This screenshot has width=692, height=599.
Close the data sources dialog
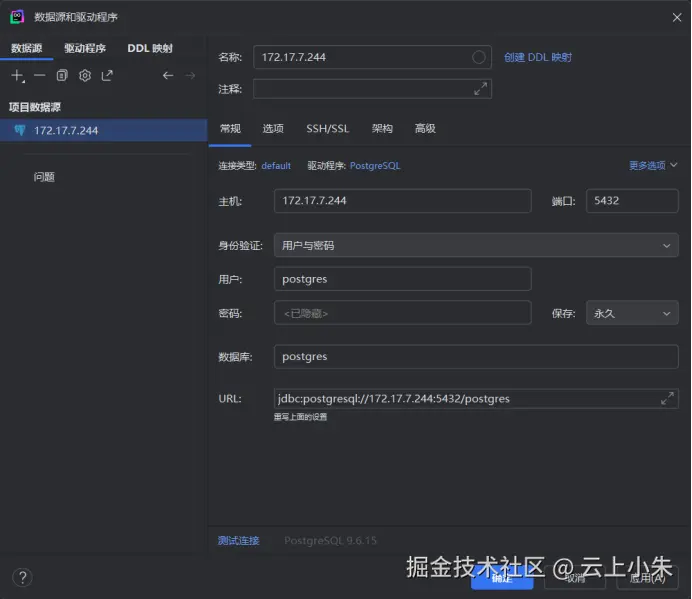point(677,17)
